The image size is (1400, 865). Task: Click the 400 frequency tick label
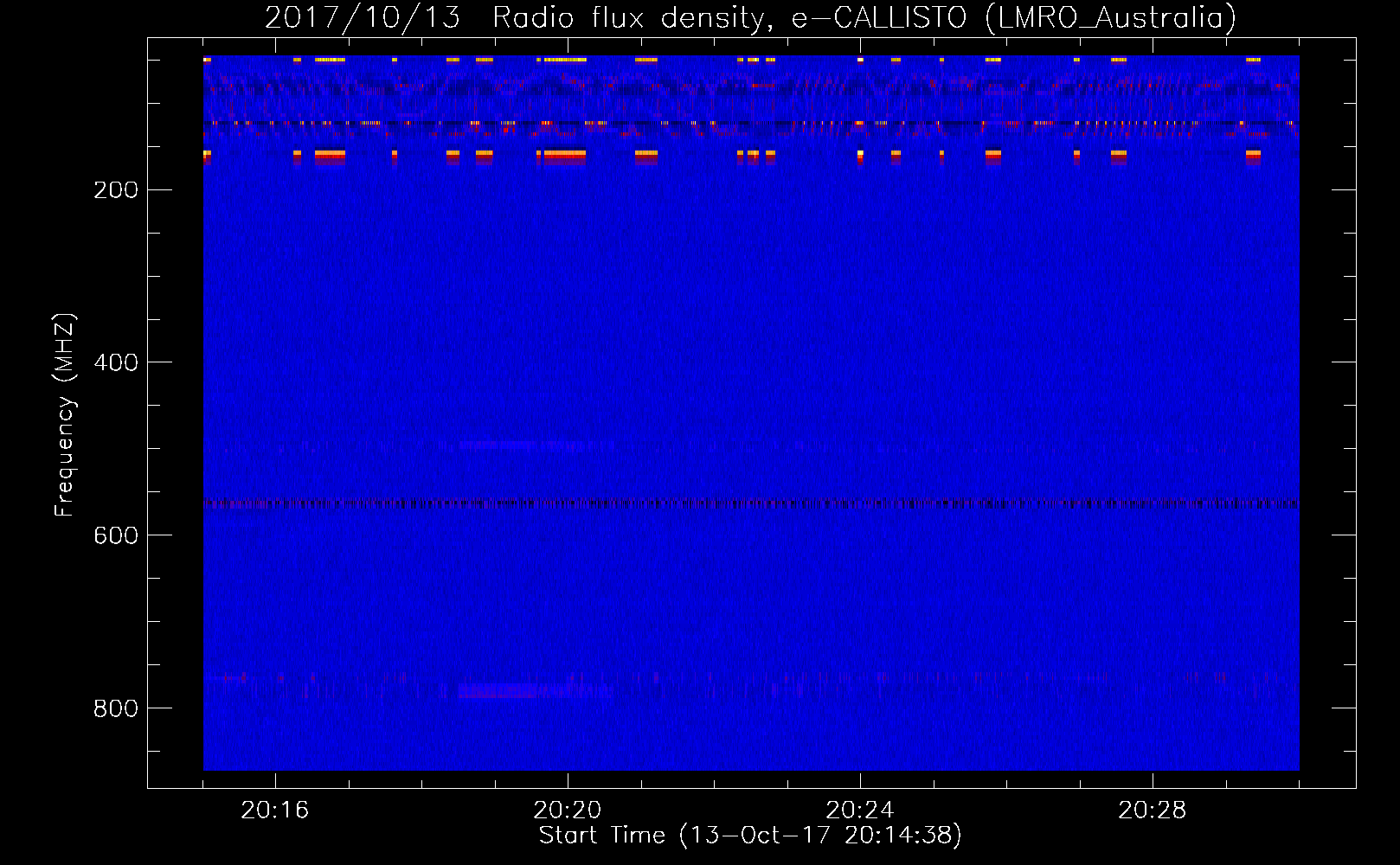(x=116, y=362)
